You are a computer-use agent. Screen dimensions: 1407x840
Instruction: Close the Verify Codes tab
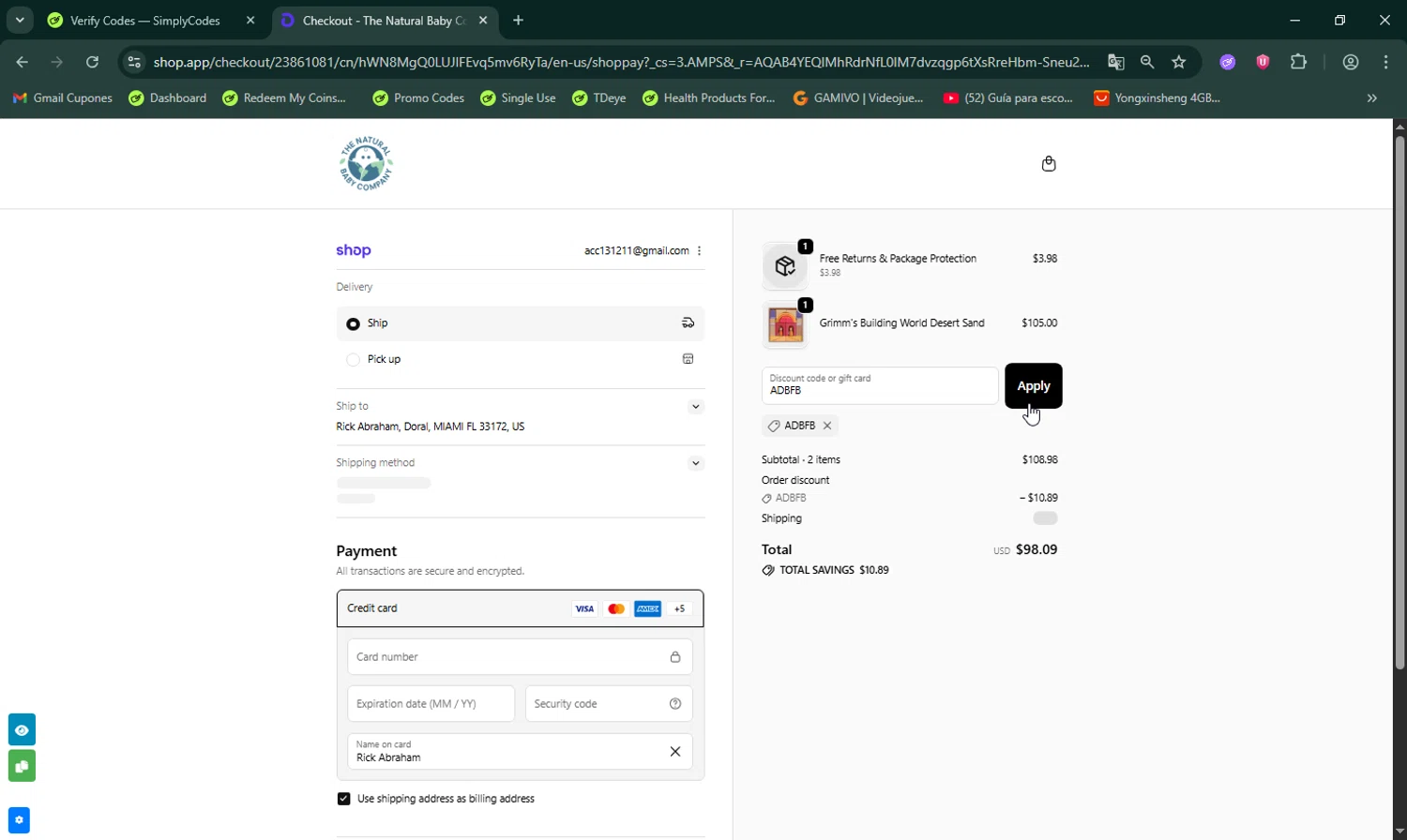click(250, 20)
